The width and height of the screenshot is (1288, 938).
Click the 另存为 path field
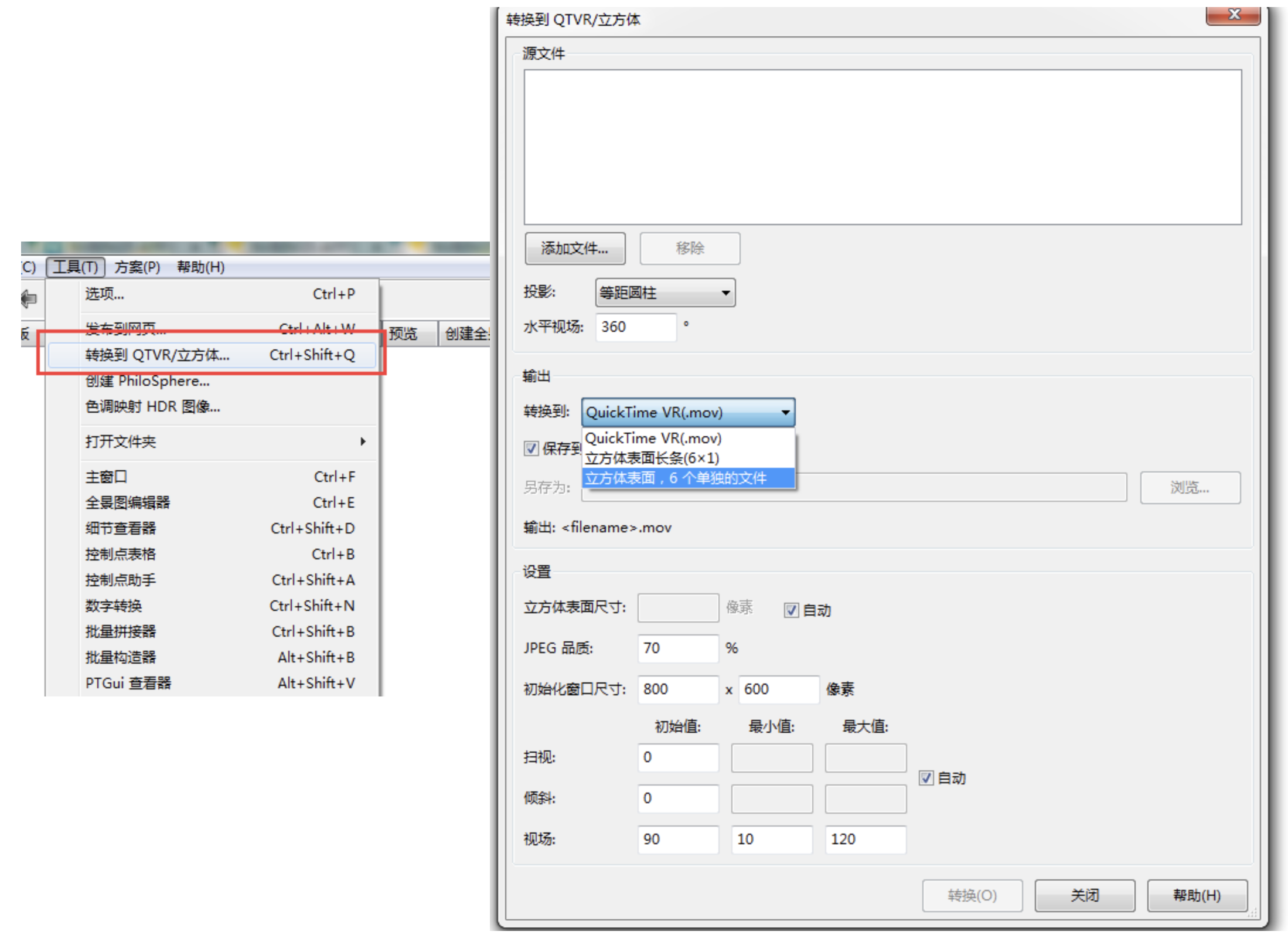click(854, 487)
